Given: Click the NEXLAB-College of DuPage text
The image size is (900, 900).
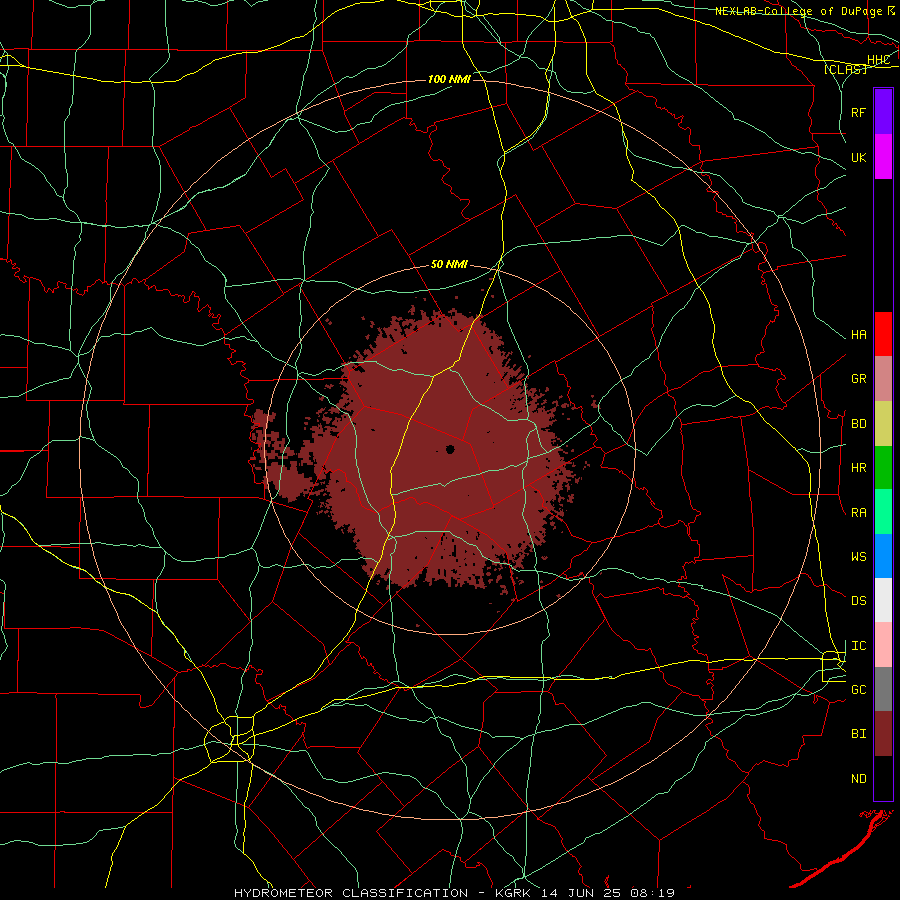Looking at the screenshot, I should pyautogui.click(x=797, y=11).
